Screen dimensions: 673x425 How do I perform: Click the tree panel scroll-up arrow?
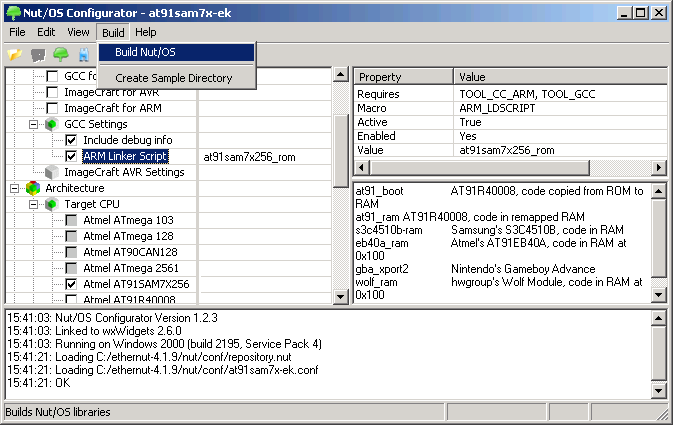(x=340, y=75)
